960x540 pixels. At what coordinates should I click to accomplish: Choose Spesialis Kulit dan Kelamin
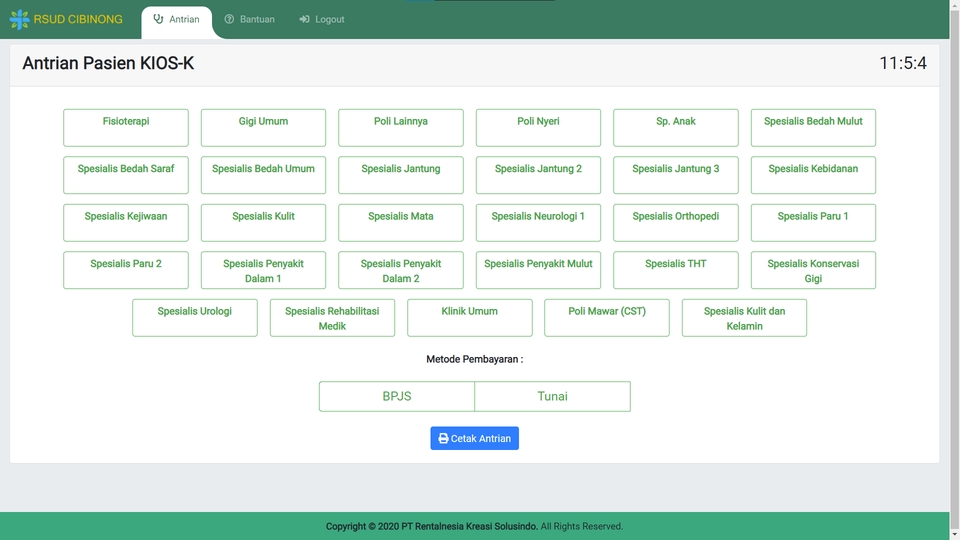(744, 318)
